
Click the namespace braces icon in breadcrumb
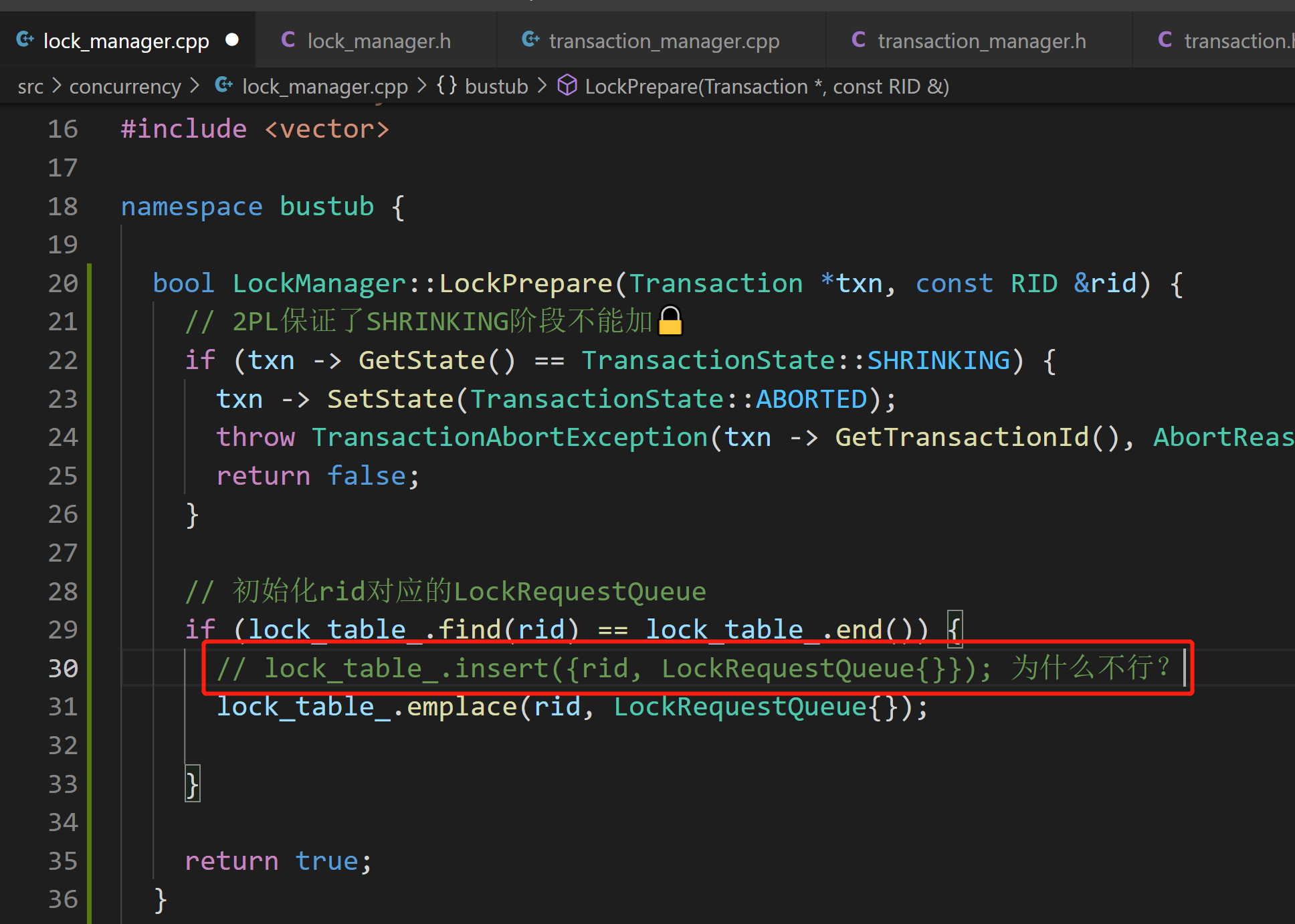(447, 85)
